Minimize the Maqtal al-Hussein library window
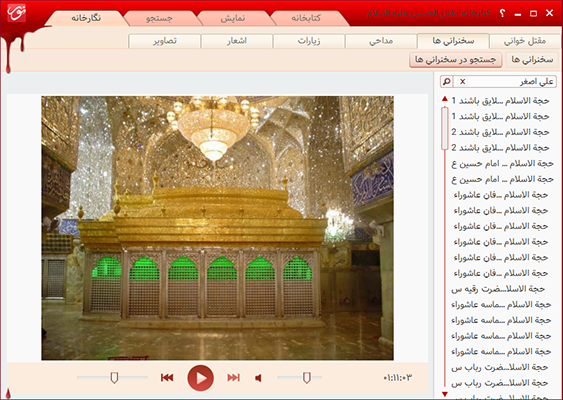This screenshot has height=400, width=563. [517, 14]
